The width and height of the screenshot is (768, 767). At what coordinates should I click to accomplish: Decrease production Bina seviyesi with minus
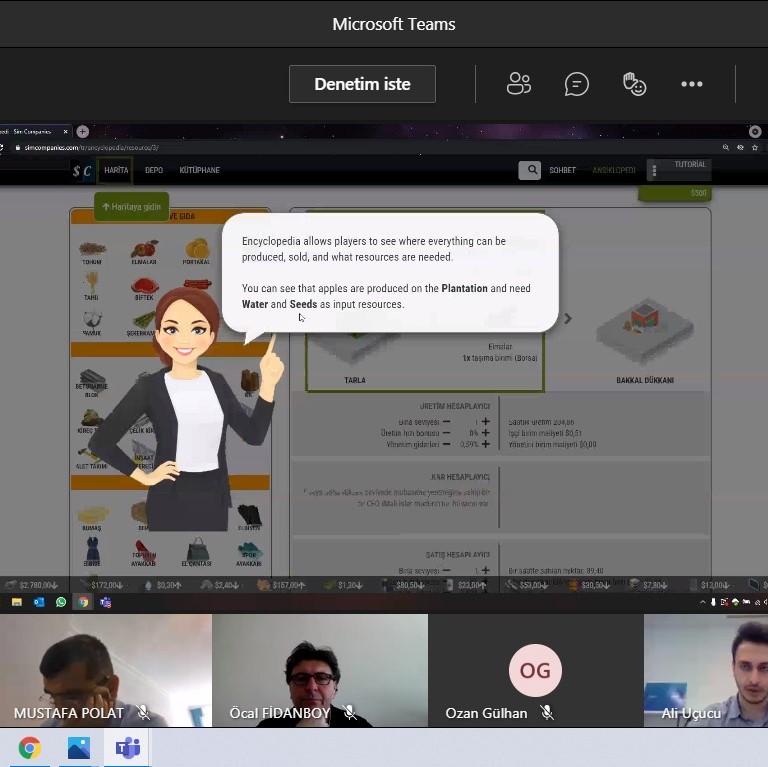(446, 421)
